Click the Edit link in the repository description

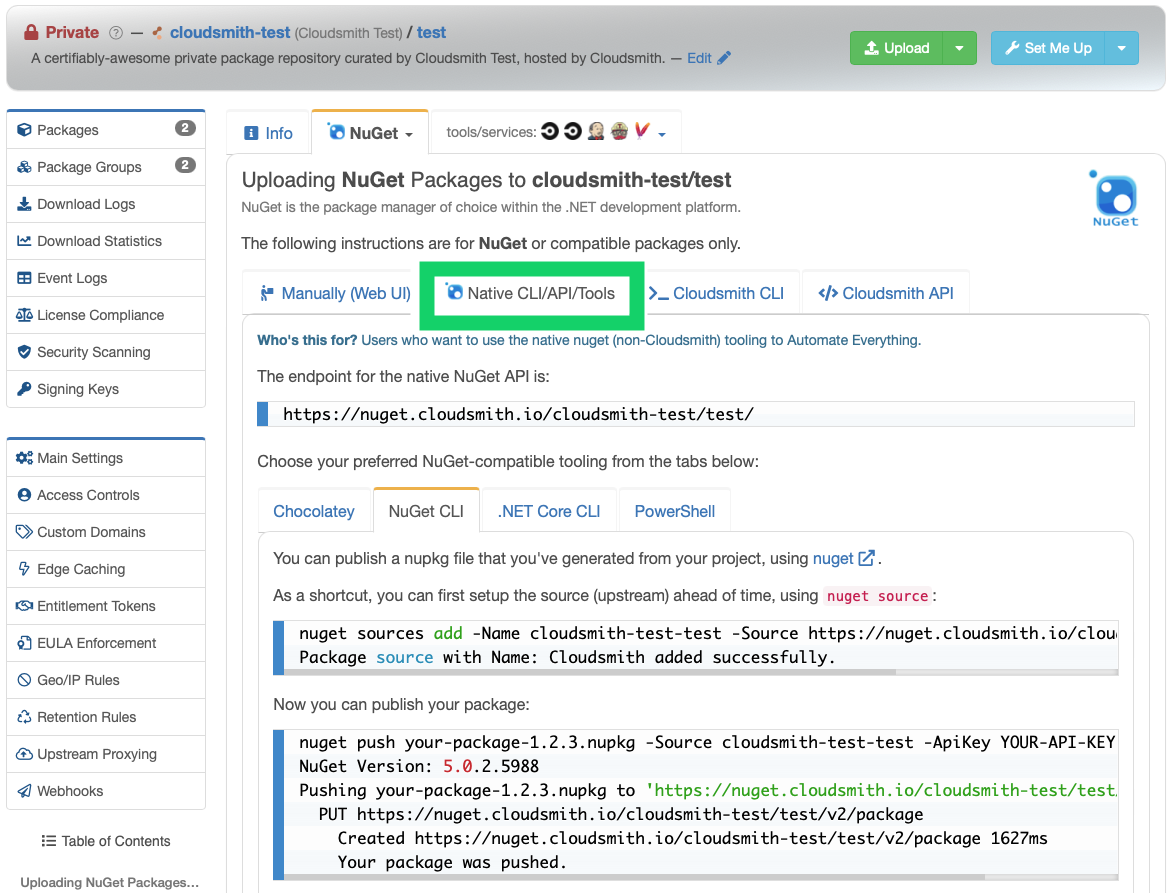click(x=700, y=57)
